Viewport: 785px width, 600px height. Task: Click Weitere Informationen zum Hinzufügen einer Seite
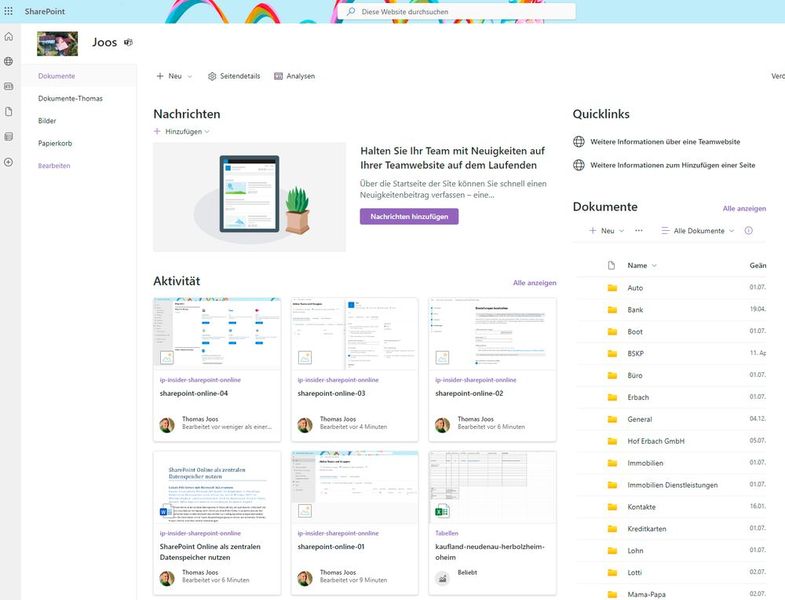point(672,165)
